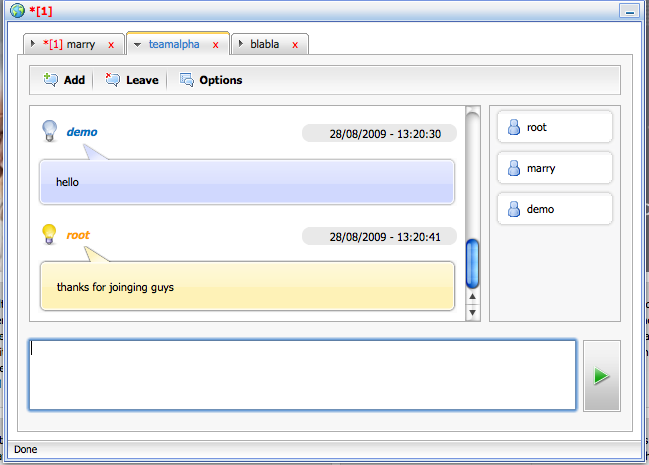
Task: Click the "thanks for joinging guys" message
Action: (x=247, y=286)
